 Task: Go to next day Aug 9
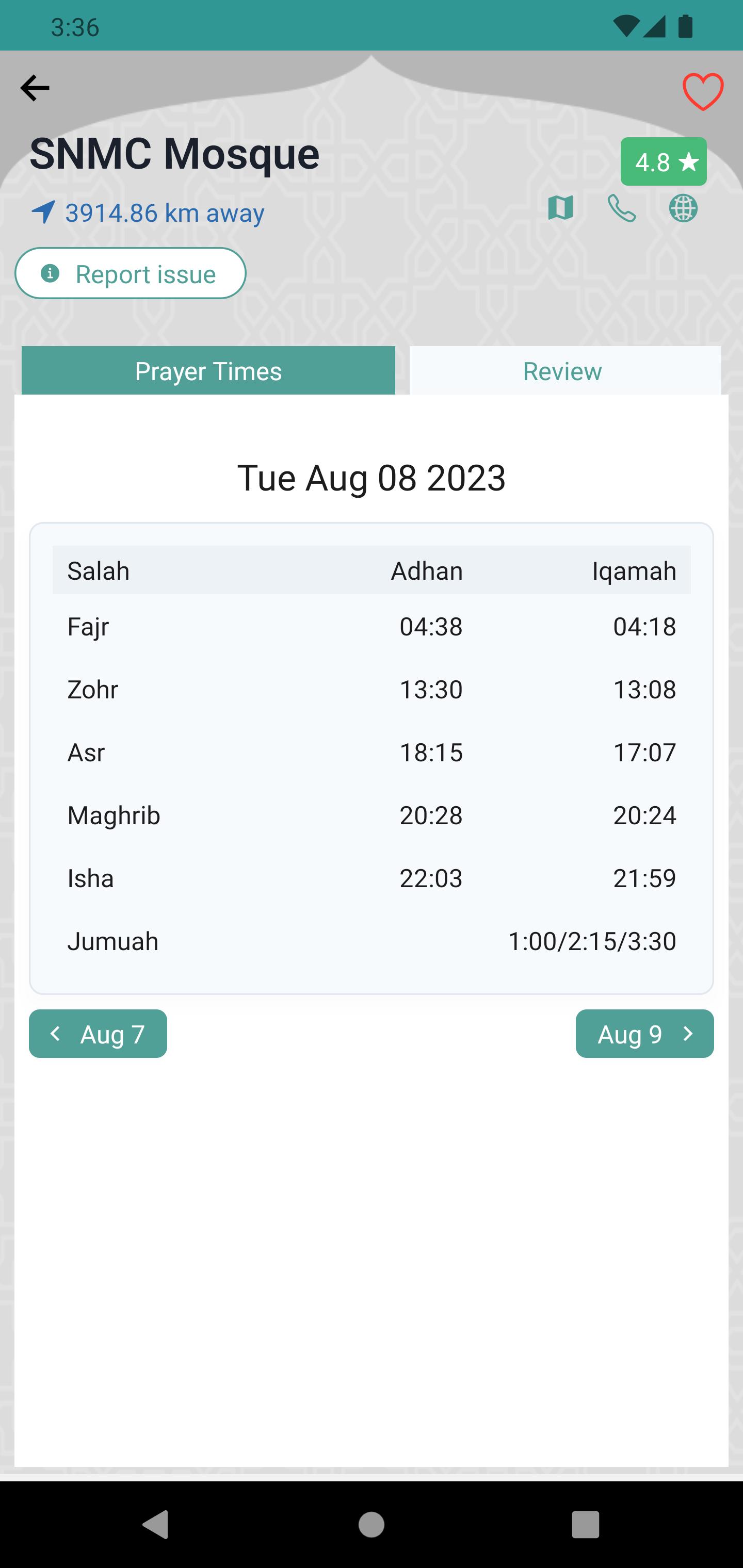tap(644, 1034)
